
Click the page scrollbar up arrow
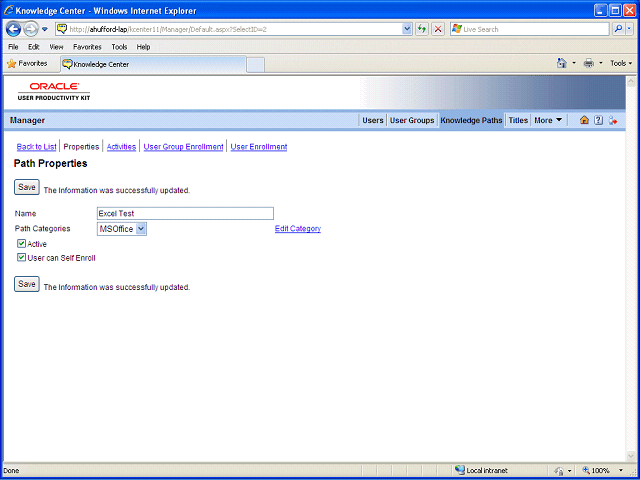point(631,81)
